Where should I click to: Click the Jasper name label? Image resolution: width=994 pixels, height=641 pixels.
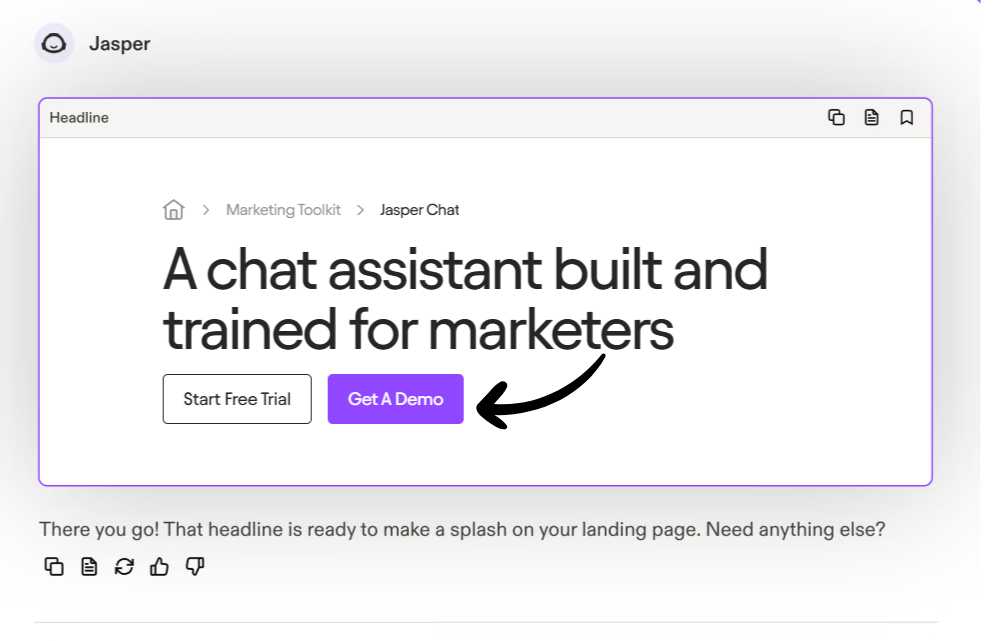pos(120,44)
